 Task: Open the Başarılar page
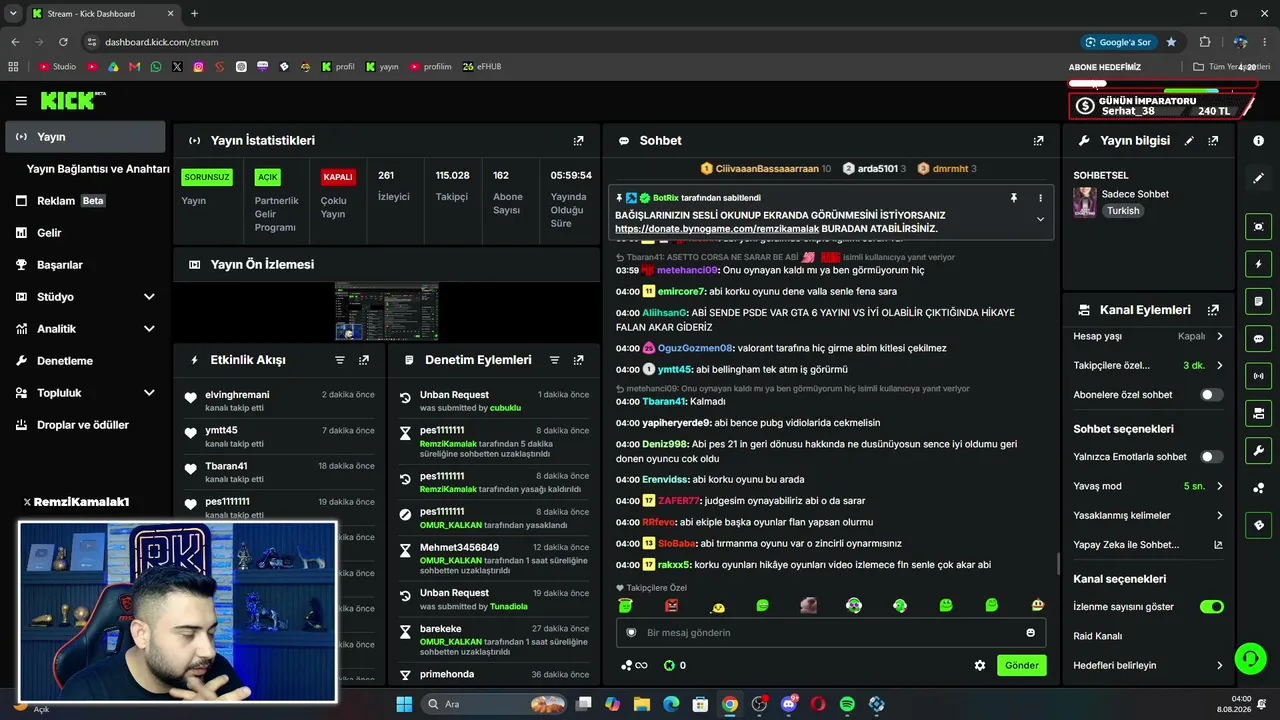pos(85,265)
